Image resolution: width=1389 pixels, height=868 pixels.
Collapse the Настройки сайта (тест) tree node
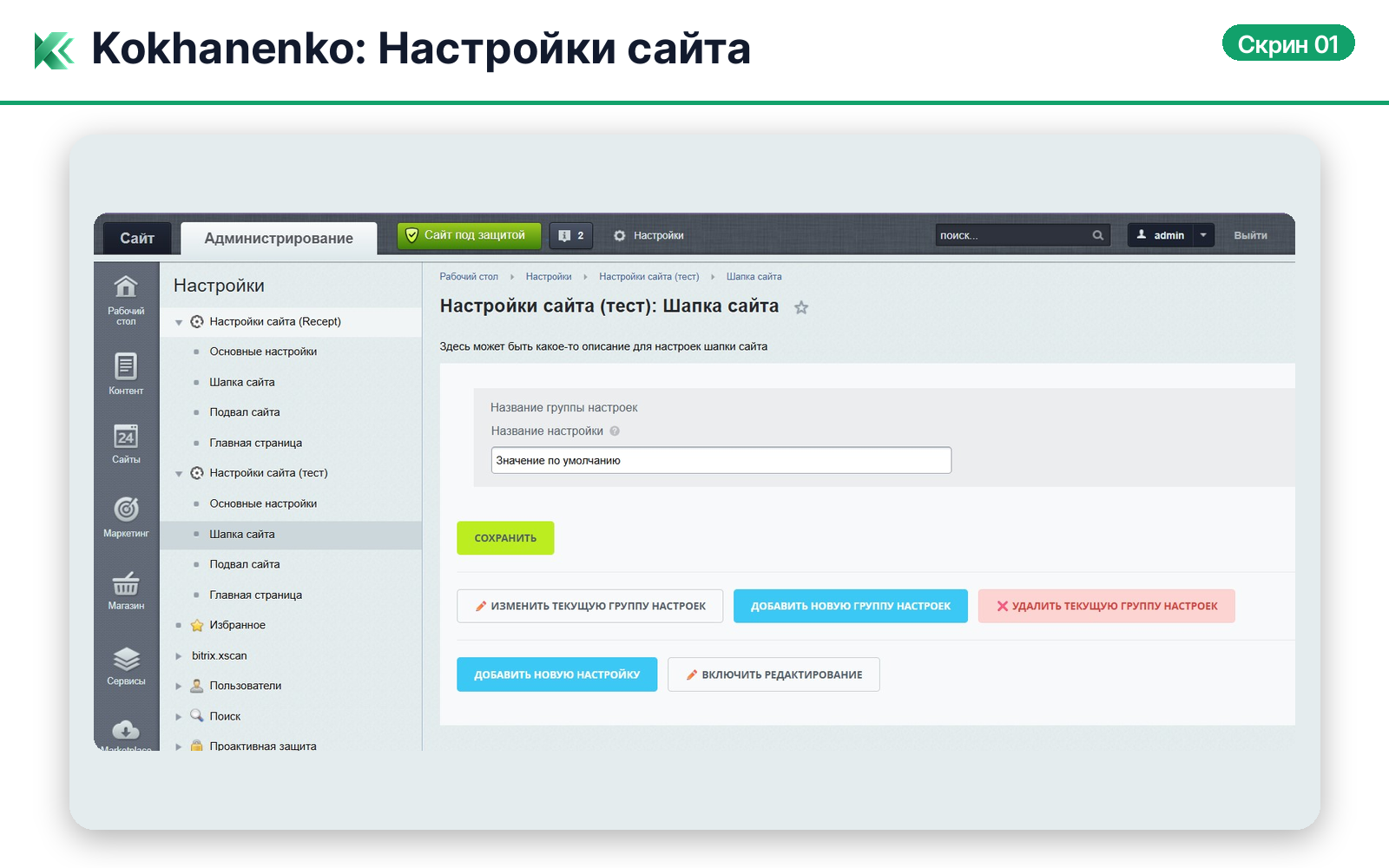point(179,474)
